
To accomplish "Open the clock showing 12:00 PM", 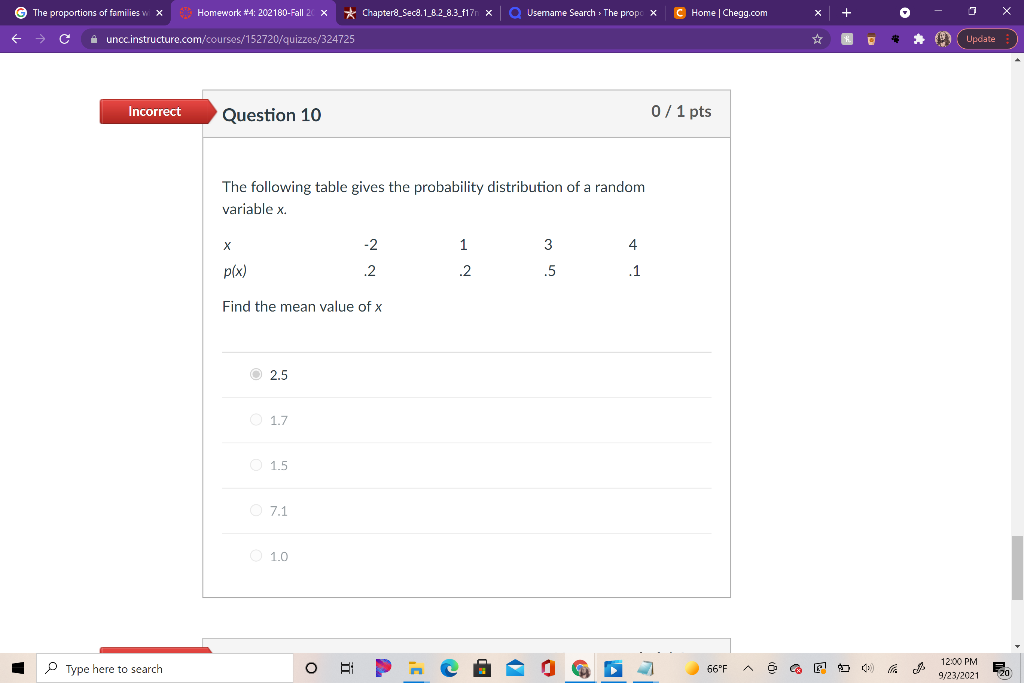I will tap(959, 669).
